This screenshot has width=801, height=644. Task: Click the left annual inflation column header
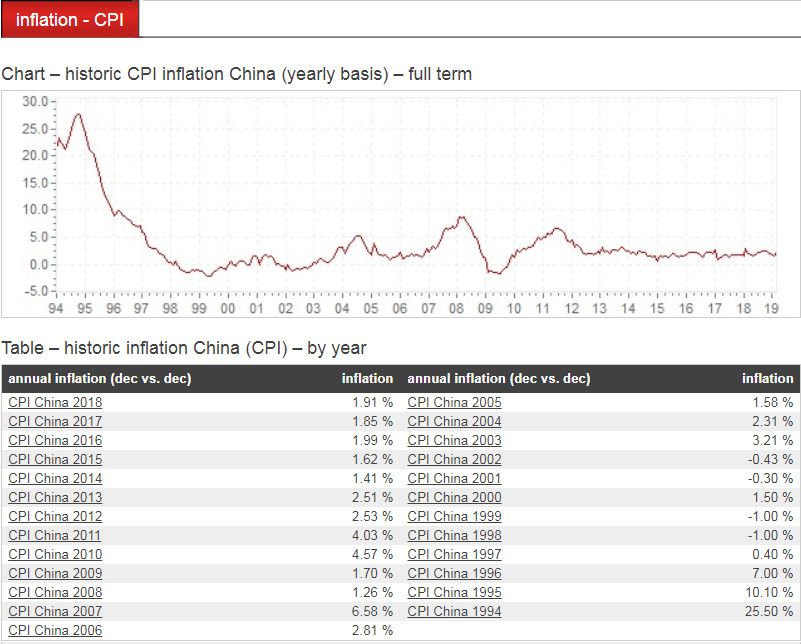(100, 378)
